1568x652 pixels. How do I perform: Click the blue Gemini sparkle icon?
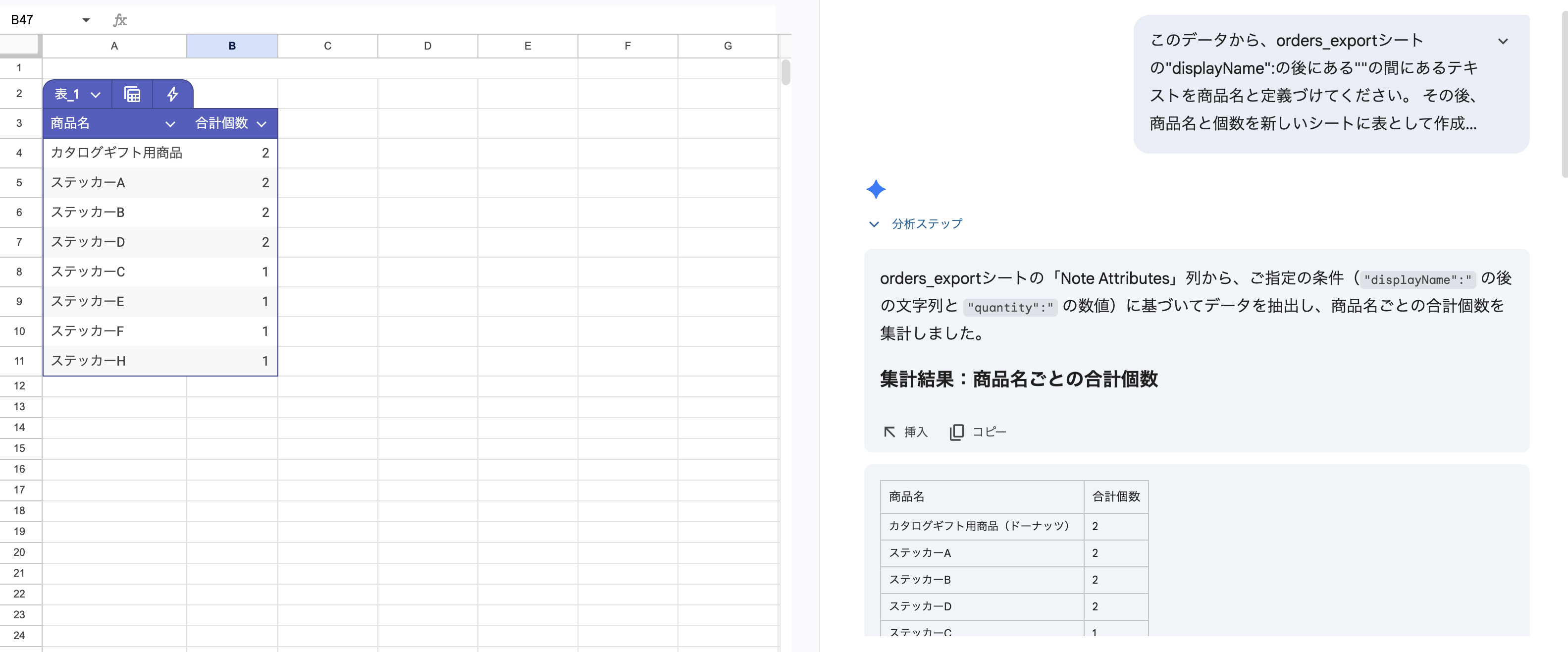pyautogui.click(x=875, y=189)
